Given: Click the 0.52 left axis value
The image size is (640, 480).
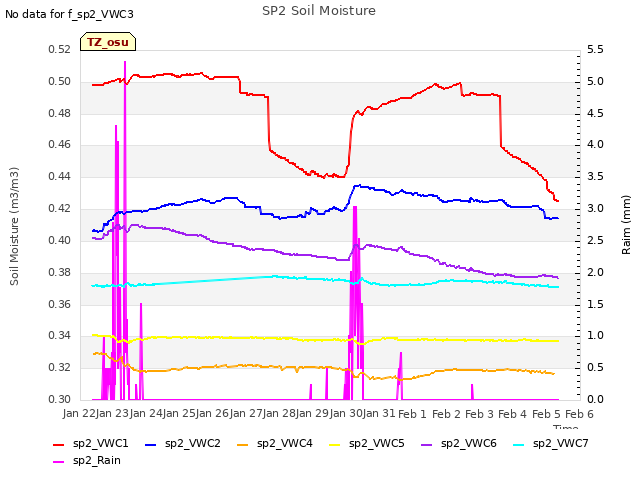Looking at the screenshot, I should [60, 50].
